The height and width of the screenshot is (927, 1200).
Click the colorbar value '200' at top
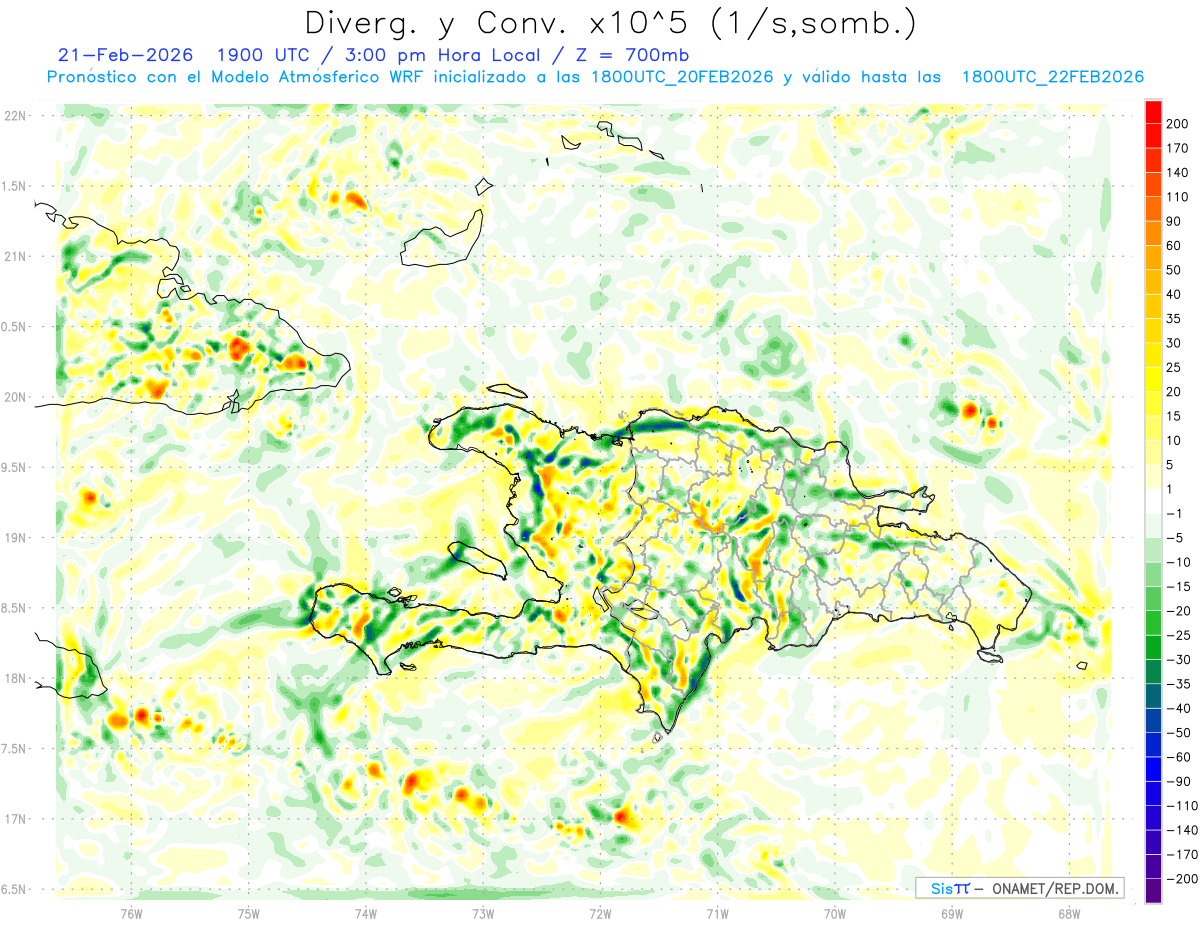[1179, 124]
